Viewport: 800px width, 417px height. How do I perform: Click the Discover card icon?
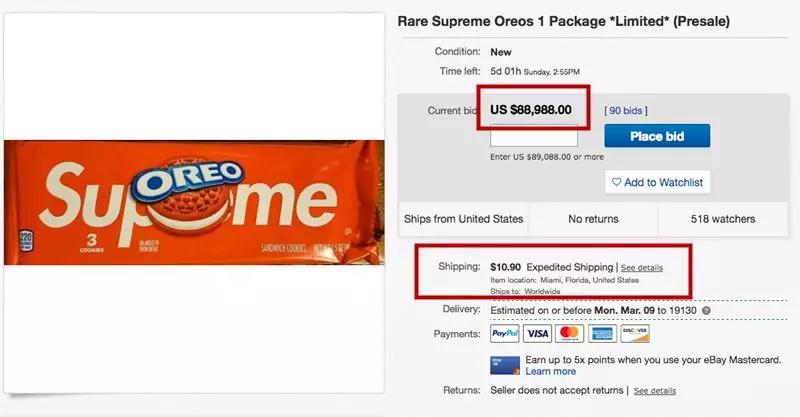(x=634, y=334)
